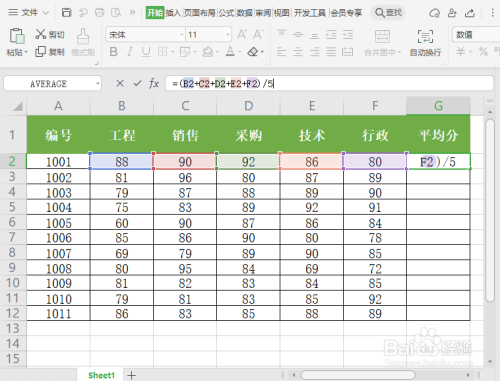Apply percent style icon
500x381 pixels.
point(483,52)
